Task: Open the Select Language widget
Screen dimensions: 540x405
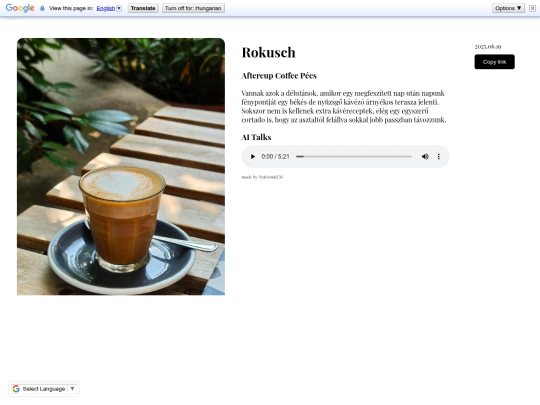Action: (44, 389)
